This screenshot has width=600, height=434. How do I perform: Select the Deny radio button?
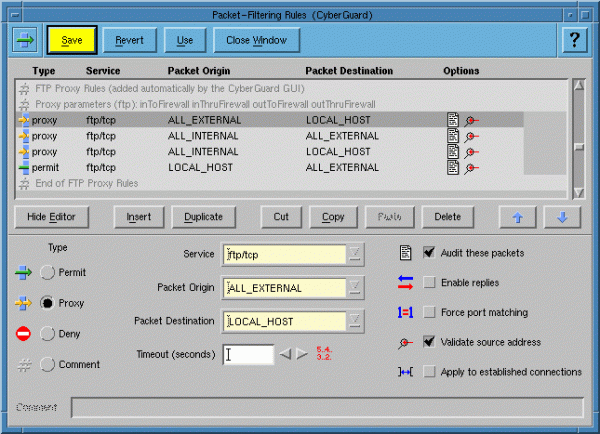[x=47, y=333]
